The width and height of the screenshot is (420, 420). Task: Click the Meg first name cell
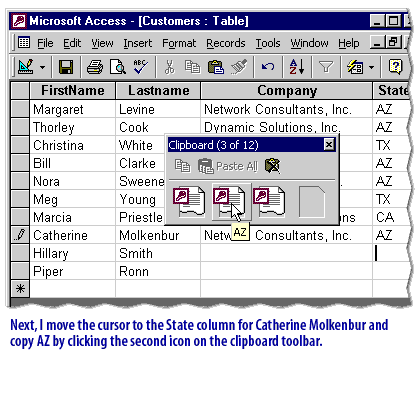pyautogui.click(x=73, y=199)
